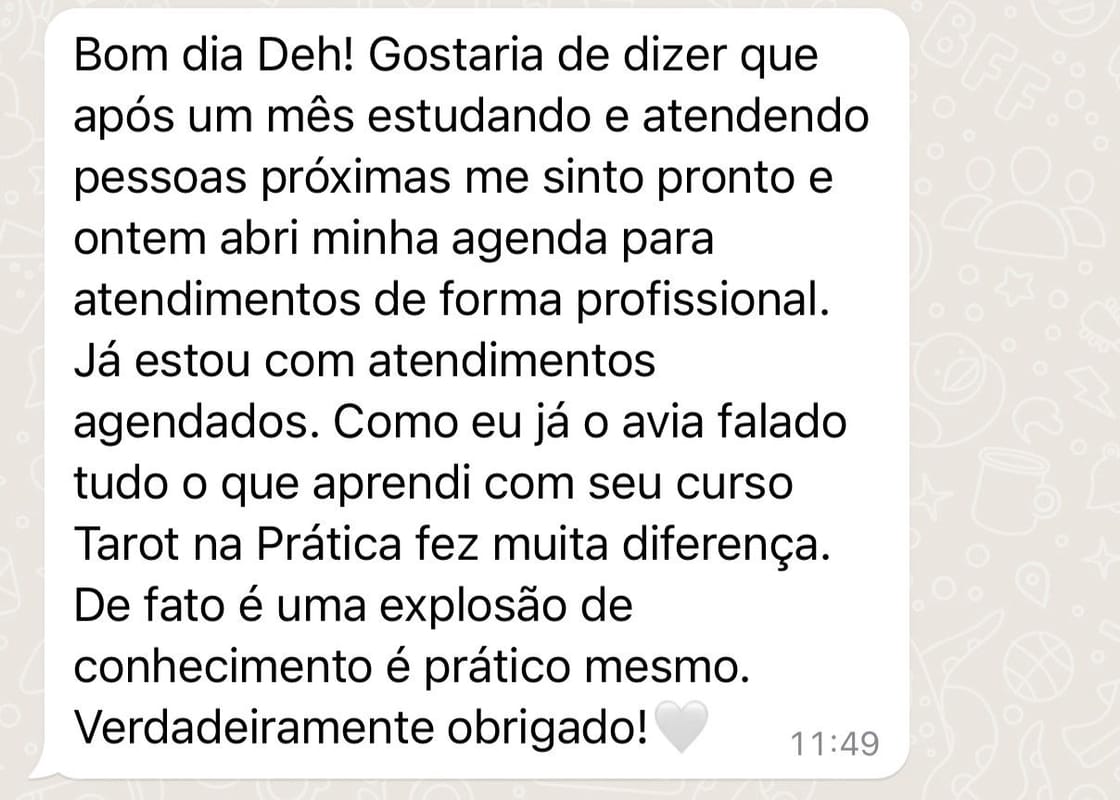Select the word "conhecimento"
The image size is (1120, 800).
pyautogui.click(x=223, y=667)
